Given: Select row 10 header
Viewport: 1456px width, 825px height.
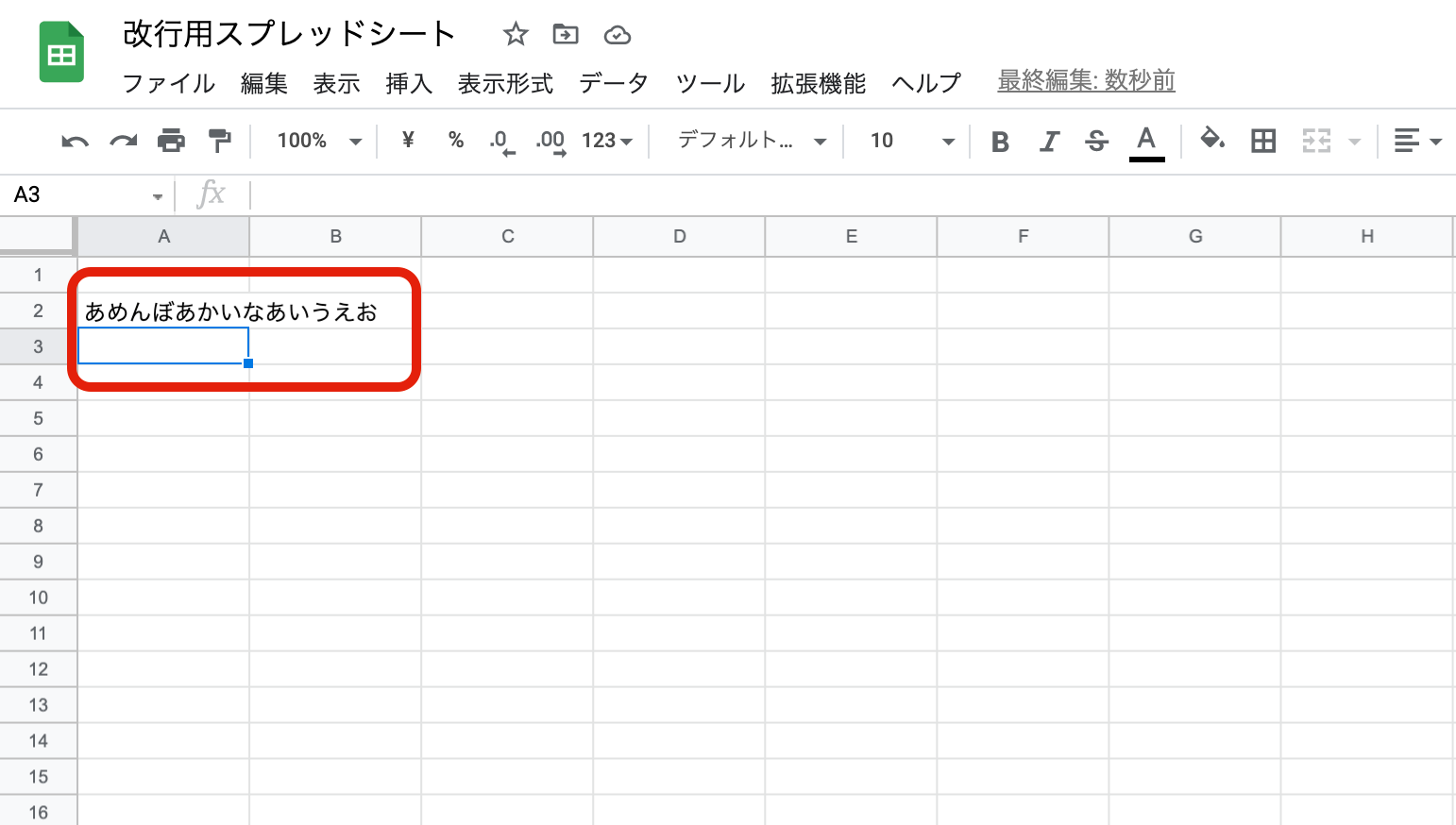Looking at the screenshot, I should pyautogui.click(x=38, y=598).
